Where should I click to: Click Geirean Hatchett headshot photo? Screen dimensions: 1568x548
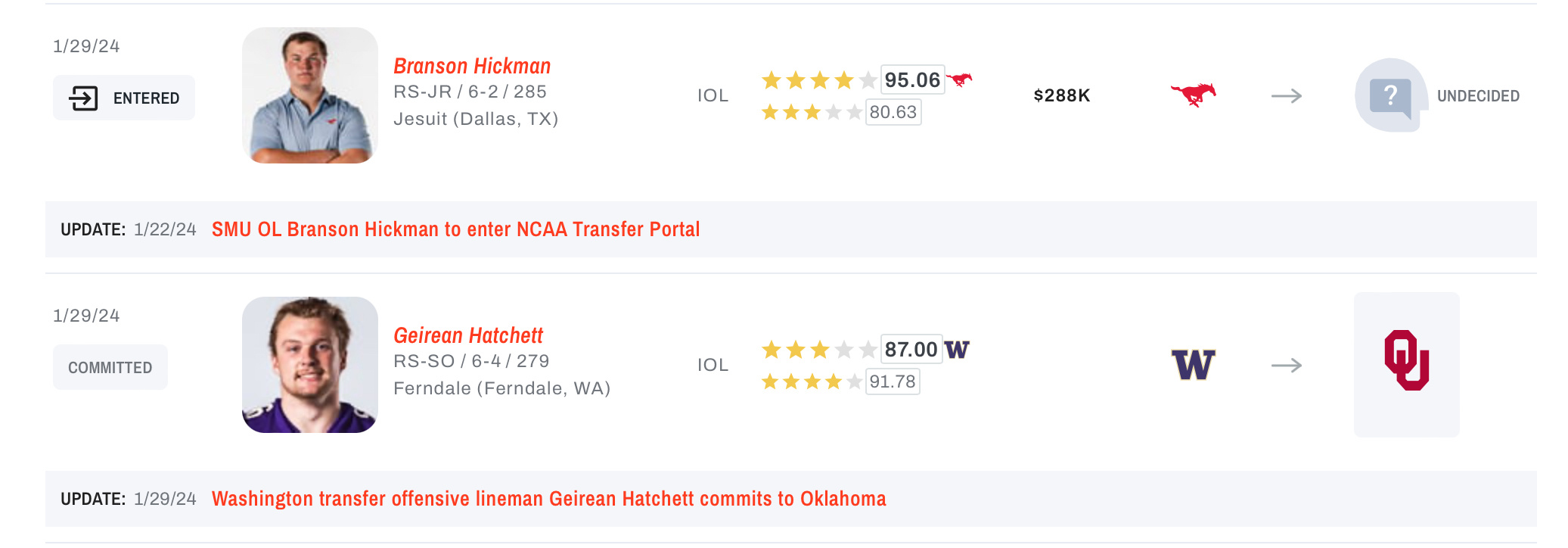point(309,365)
